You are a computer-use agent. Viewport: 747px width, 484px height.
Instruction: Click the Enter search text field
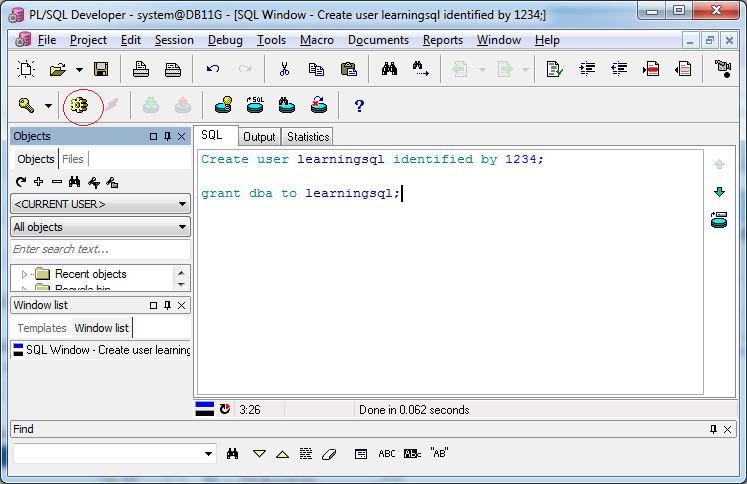coord(100,249)
